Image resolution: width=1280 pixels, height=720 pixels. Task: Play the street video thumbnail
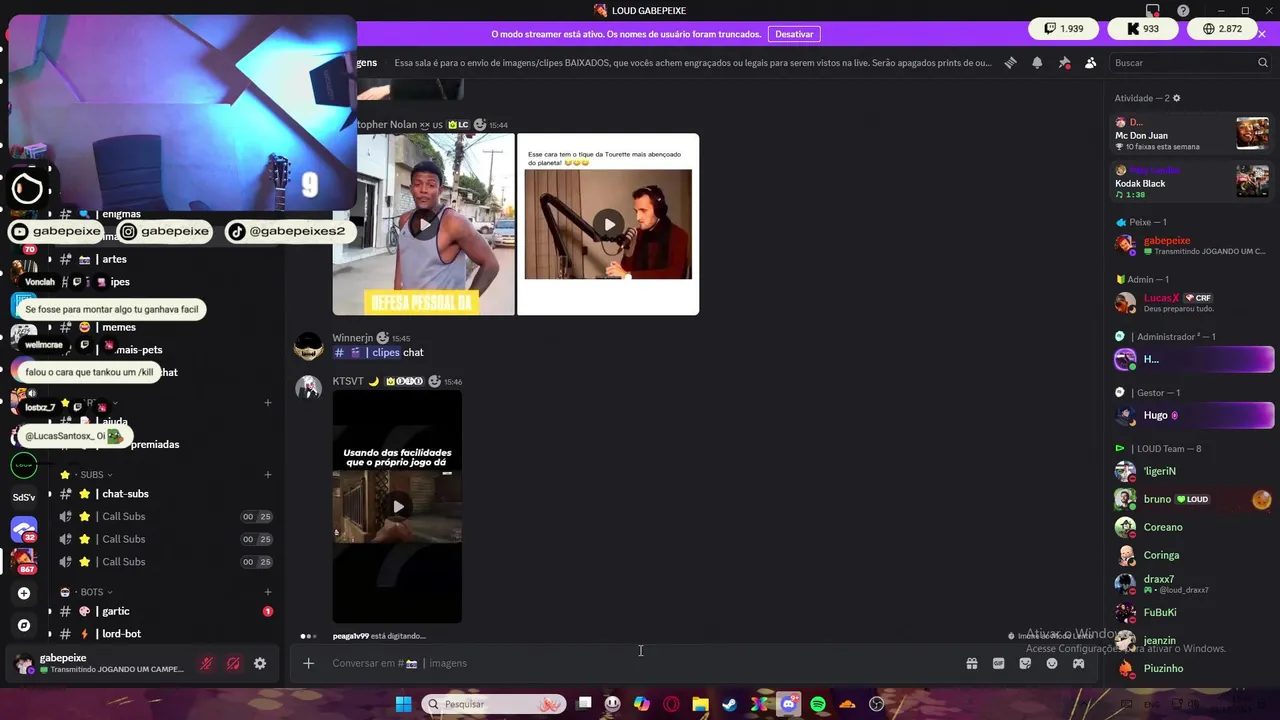click(x=424, y=224)
